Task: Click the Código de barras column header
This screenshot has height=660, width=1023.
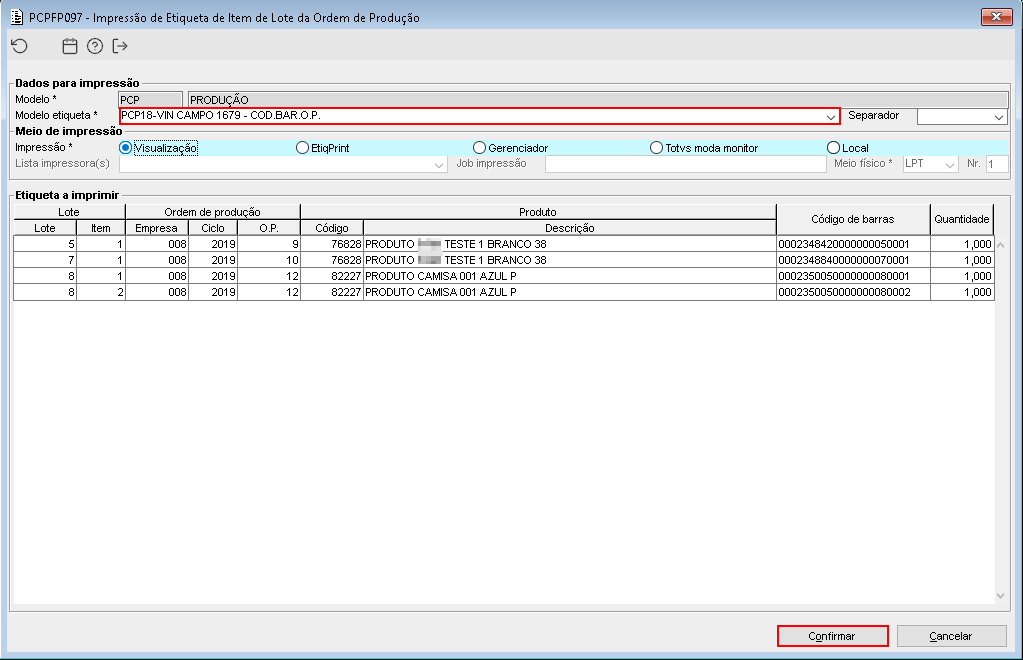Action: (853, 220)
